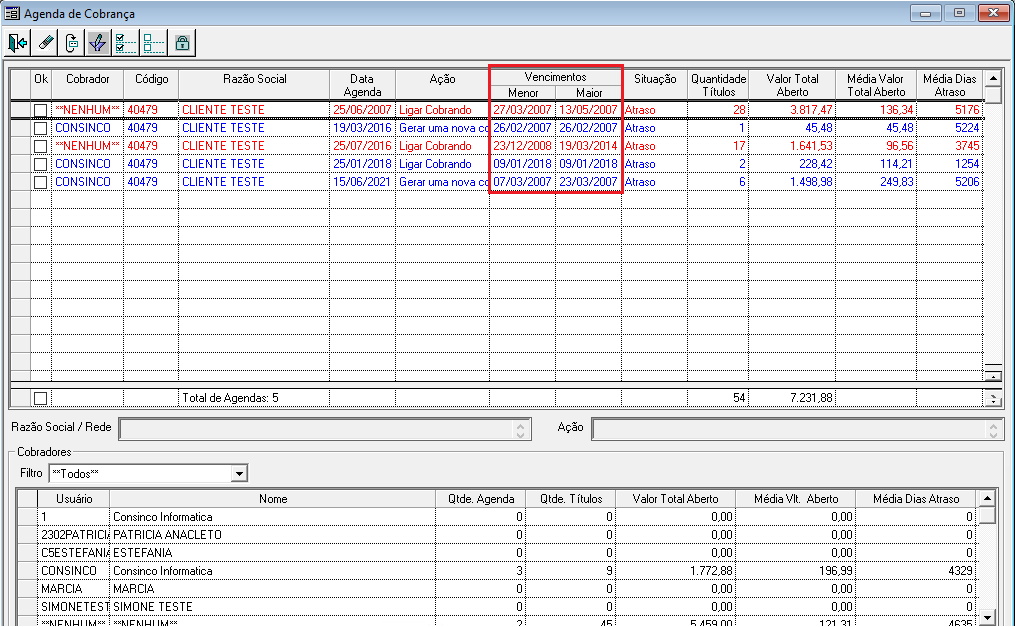1015x627 pixels.
Task: Toggle the checkbox in the Total de Agendas row
Action: click(41, 399)
